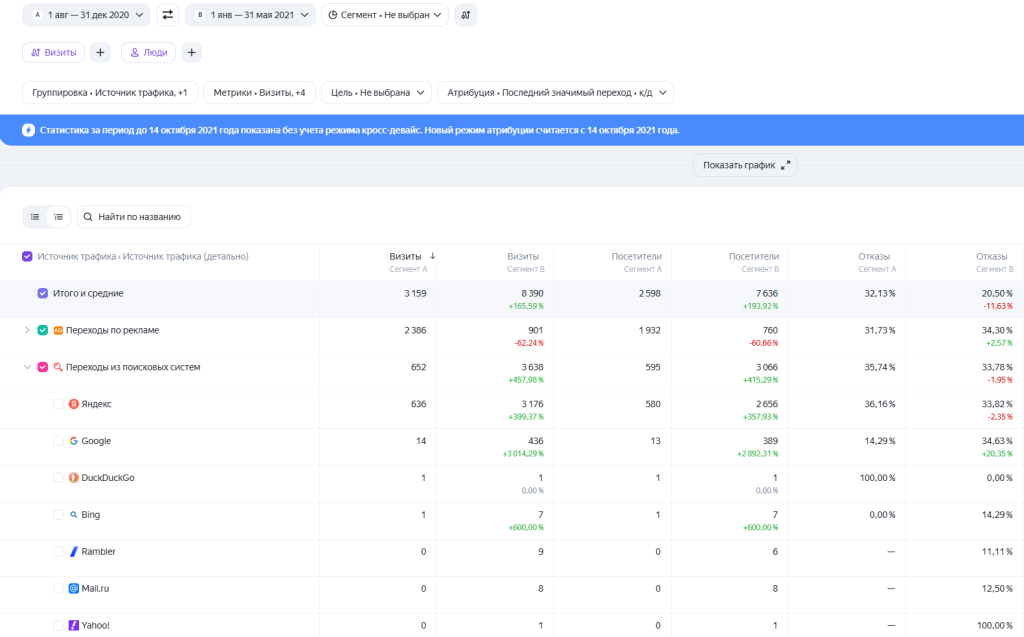
Task: Click Показать график button
Action: pos(745,165)
